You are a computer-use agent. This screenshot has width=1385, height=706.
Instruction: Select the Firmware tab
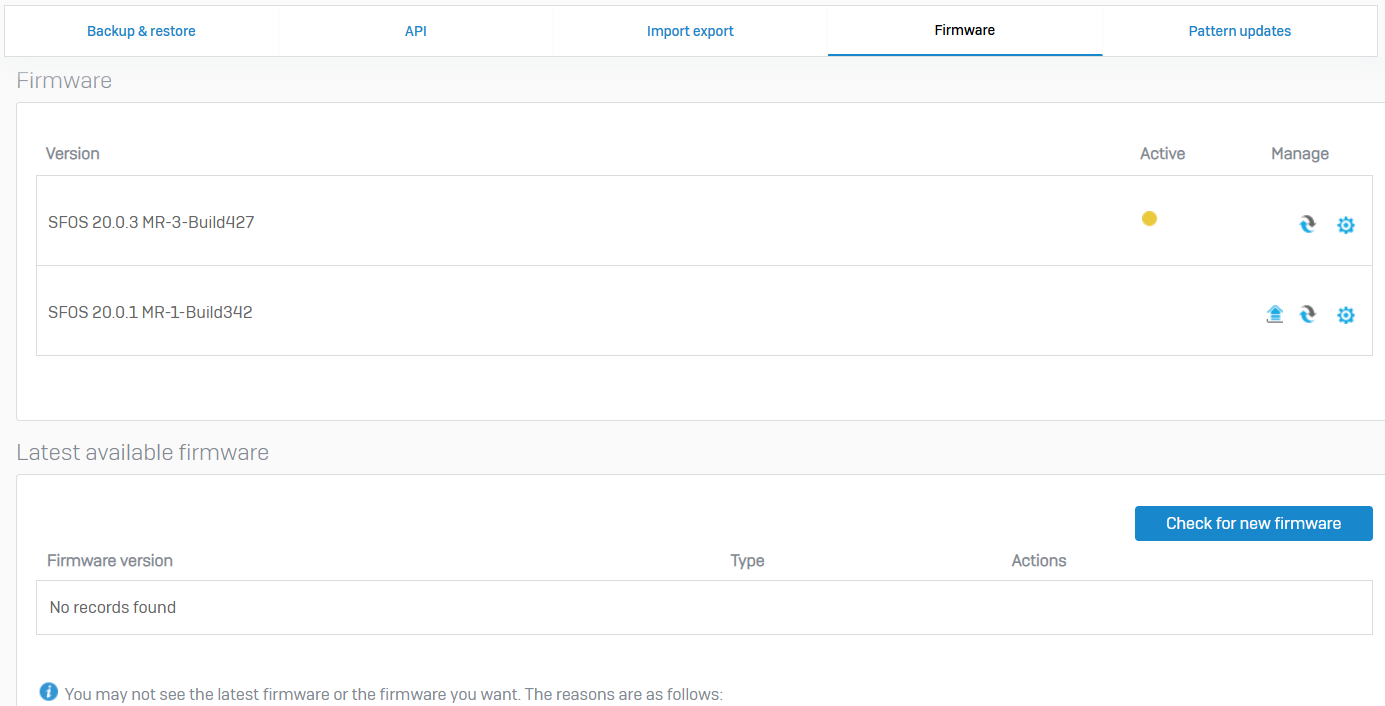point(964,30)
